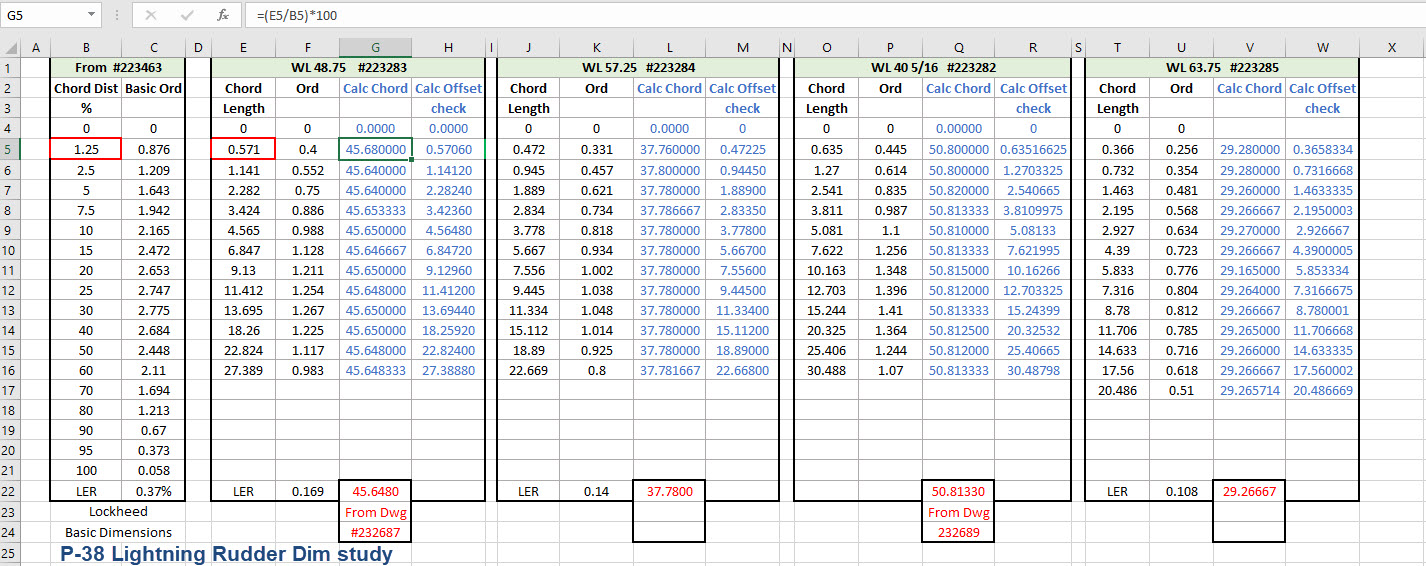The height and width of the screenshot is (566, 1426).
Task: Click the red-bordered 1.25 cell
Action: click(86, 149)
